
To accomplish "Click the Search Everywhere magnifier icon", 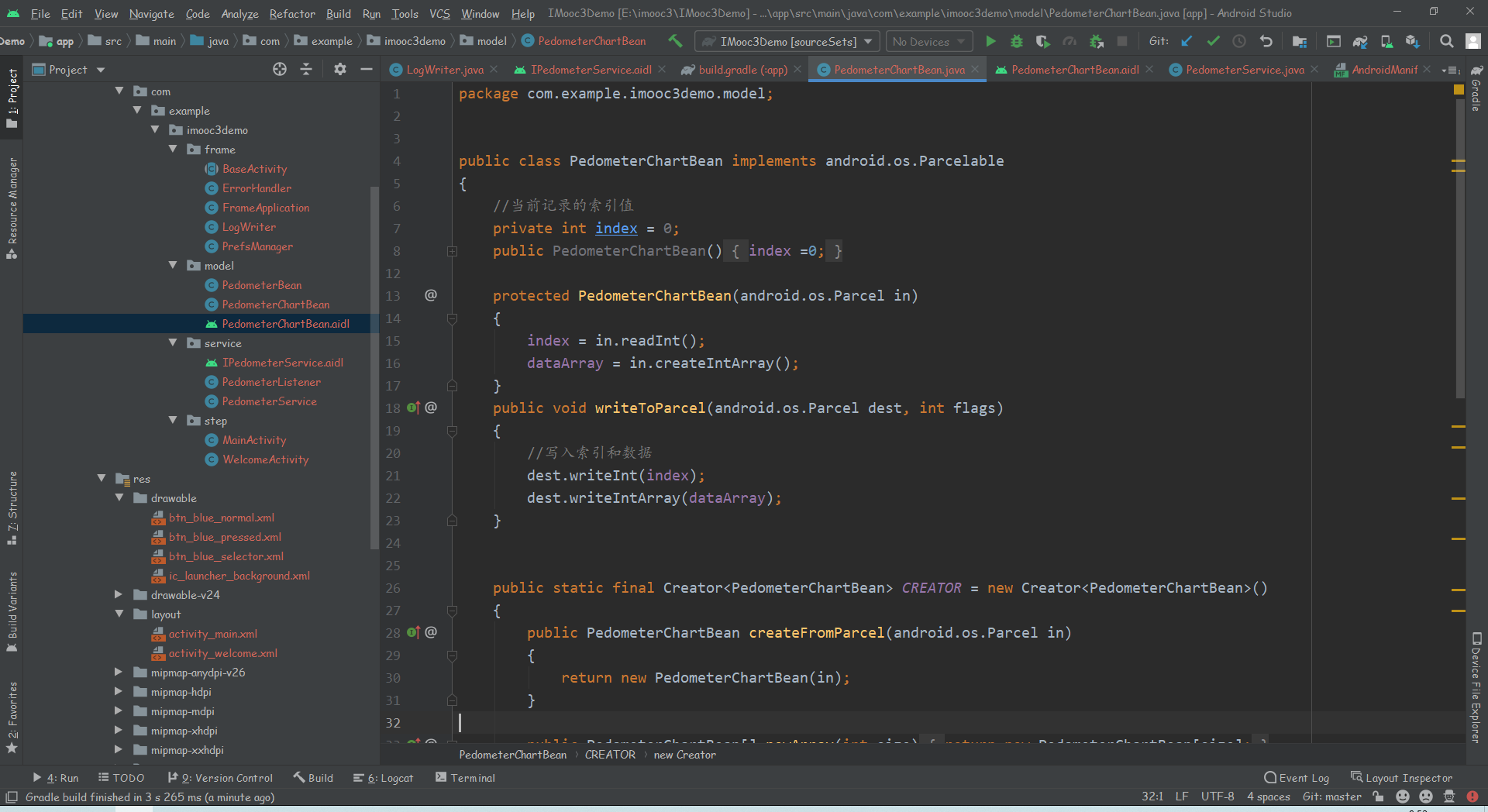I will pyautogui.click(x=1446, y=41).
